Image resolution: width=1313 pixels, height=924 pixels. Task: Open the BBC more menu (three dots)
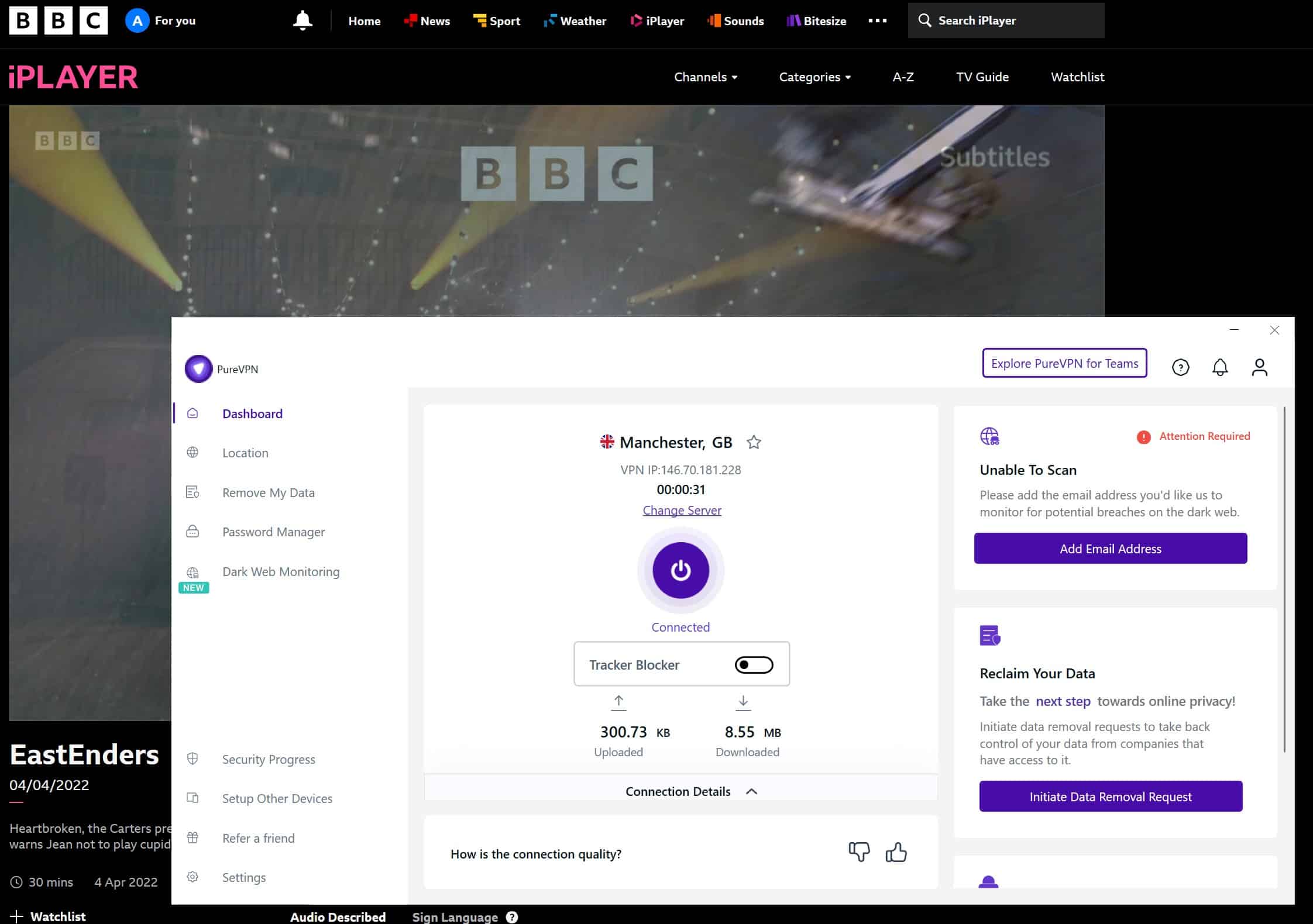[x=877, y=20]
